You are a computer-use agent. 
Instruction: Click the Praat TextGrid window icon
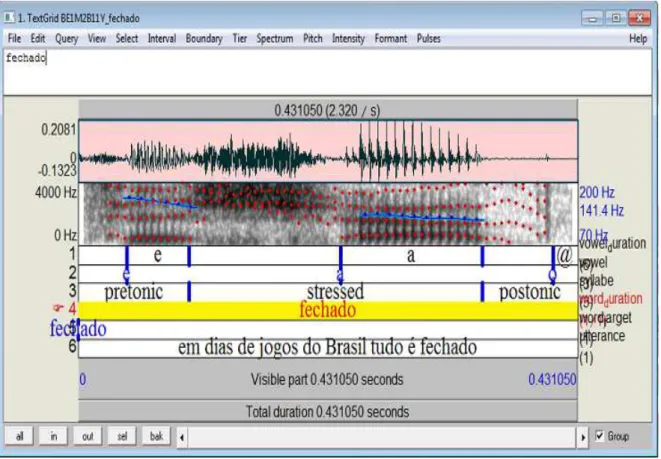(x=9, y=18)
